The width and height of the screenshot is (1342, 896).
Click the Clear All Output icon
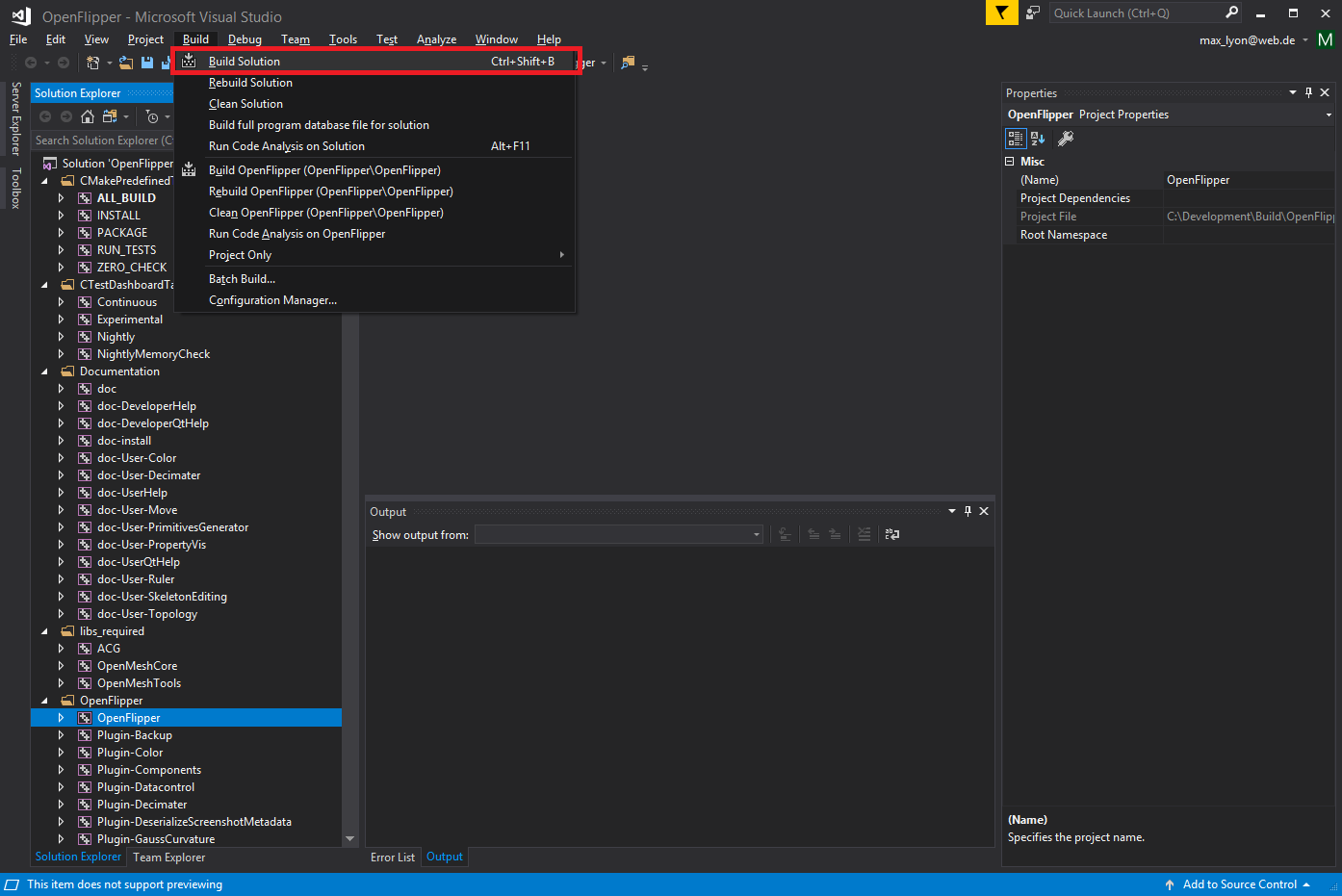(x=864, y=533)
